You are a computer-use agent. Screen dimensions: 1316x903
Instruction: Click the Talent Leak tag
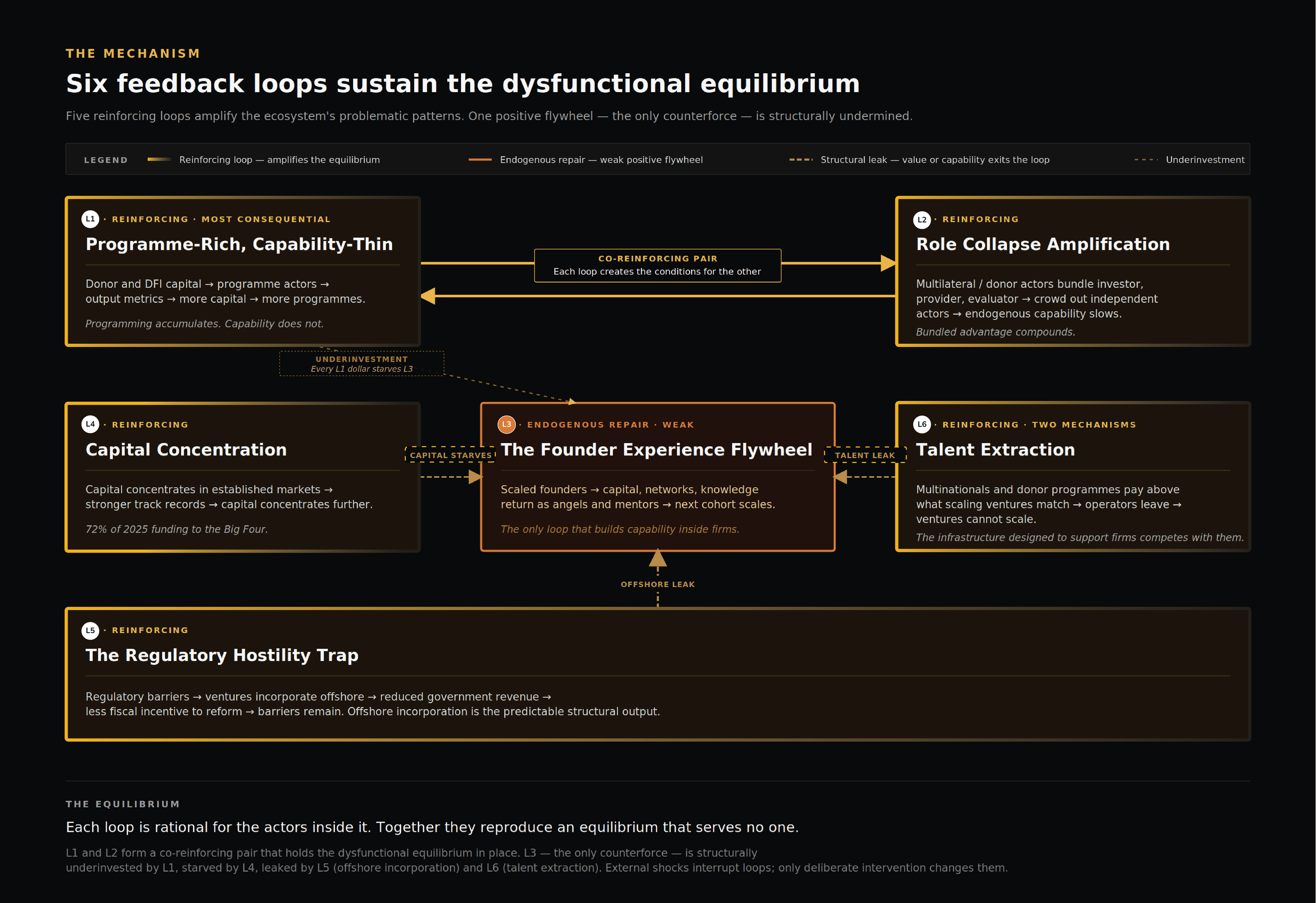point(865,455)
